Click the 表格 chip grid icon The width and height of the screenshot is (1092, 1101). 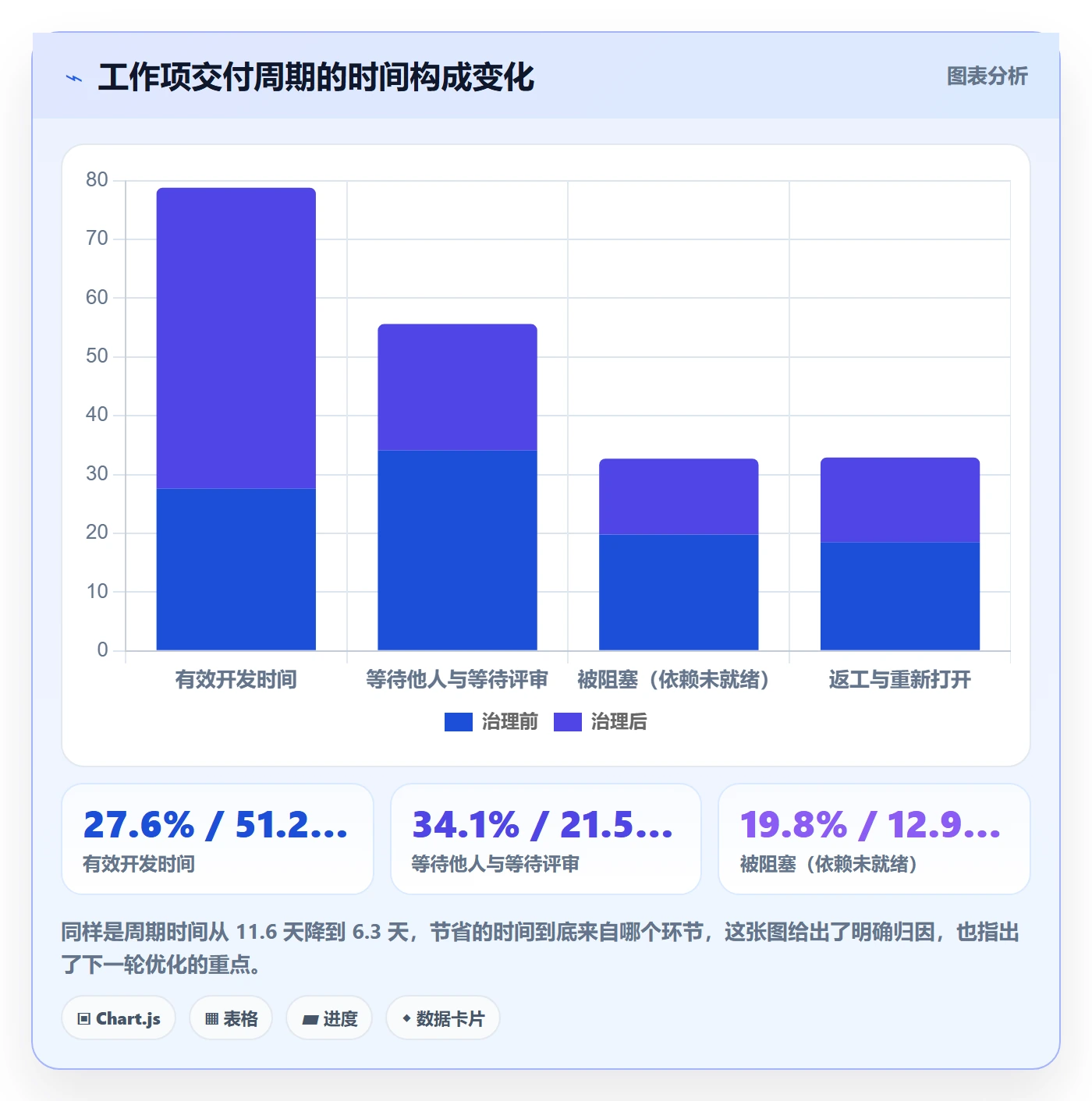click(x=211, y=1019)
